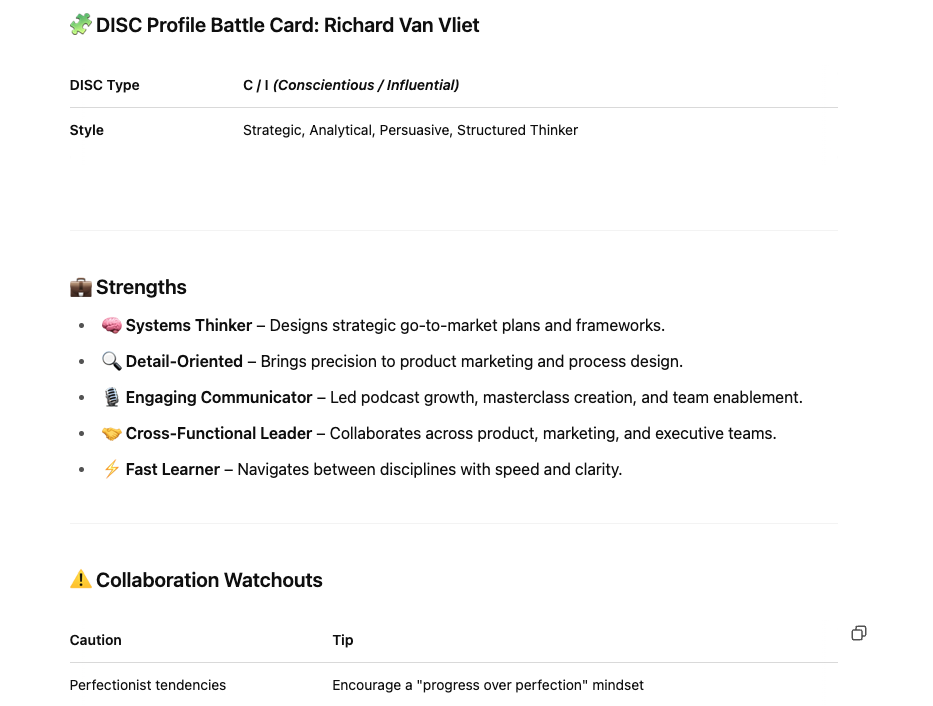The width and height of the screenshot is (933, 706).
Task: Click the Tip column header
Action: [x=343, y=640]
